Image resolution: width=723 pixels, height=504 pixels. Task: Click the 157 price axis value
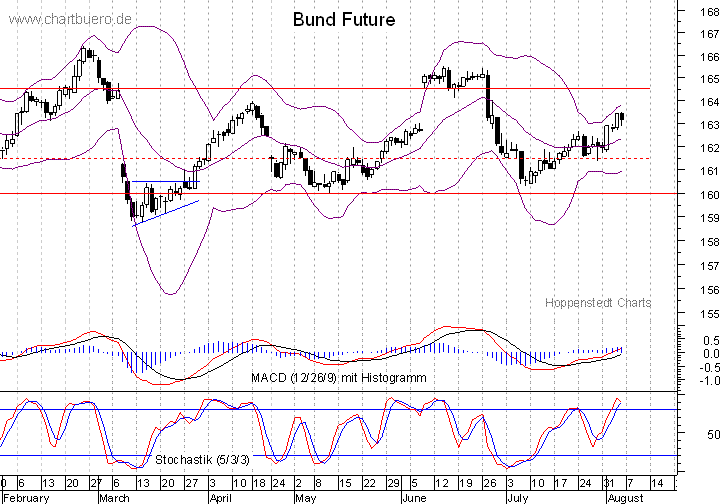(709, 266)
